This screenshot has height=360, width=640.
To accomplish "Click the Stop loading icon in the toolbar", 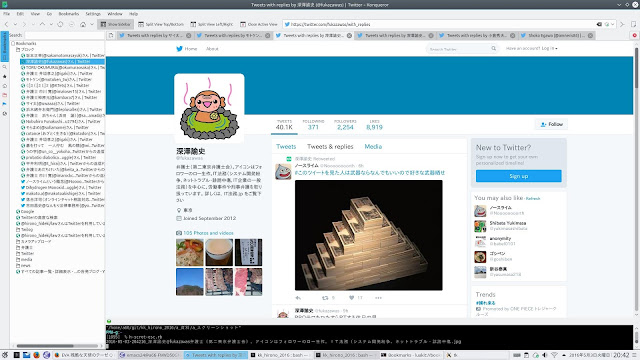I will 71,24.
